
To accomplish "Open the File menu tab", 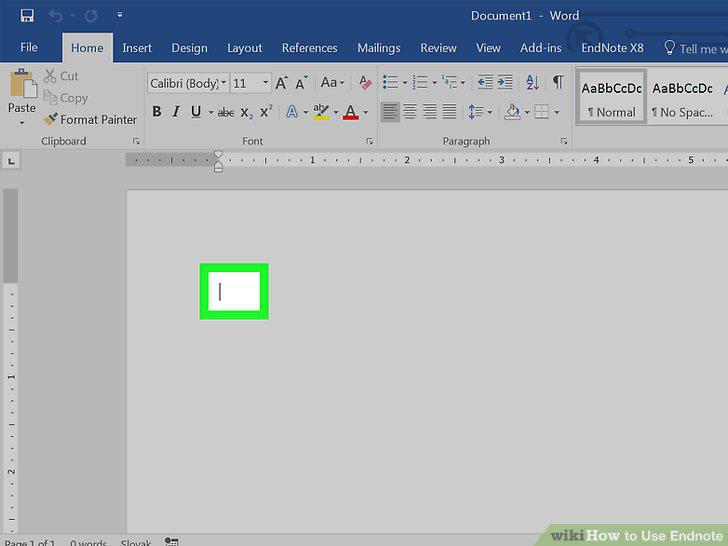I will click(x=29, y=47).
